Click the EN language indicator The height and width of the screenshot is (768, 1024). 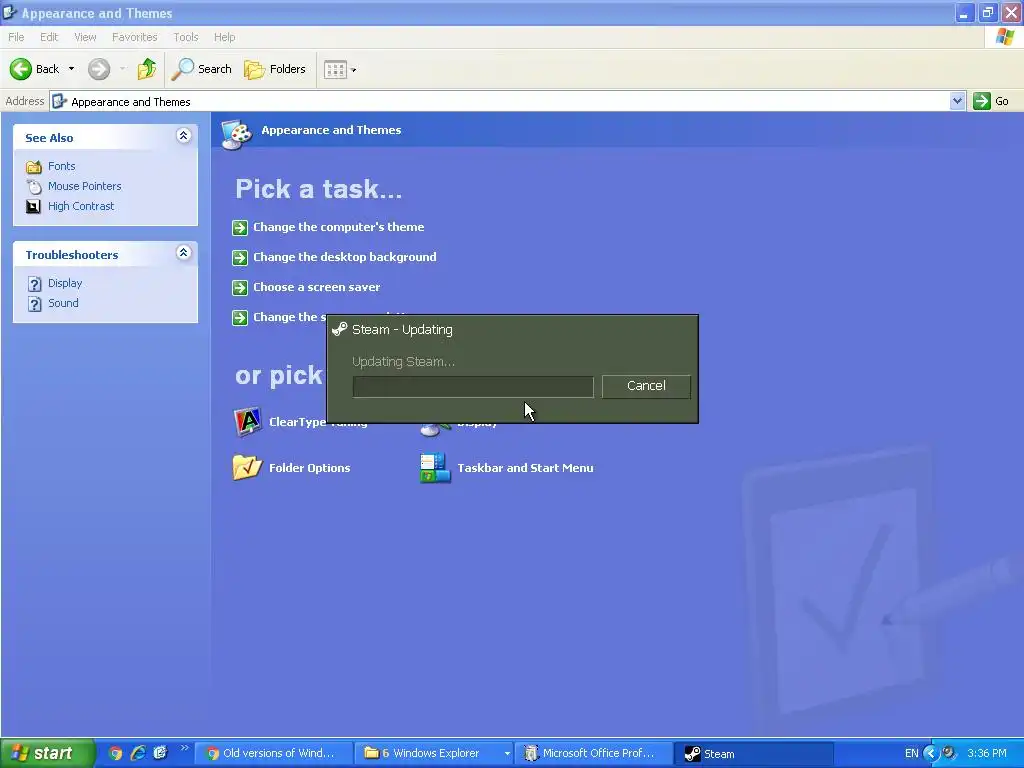click(912, 753)
